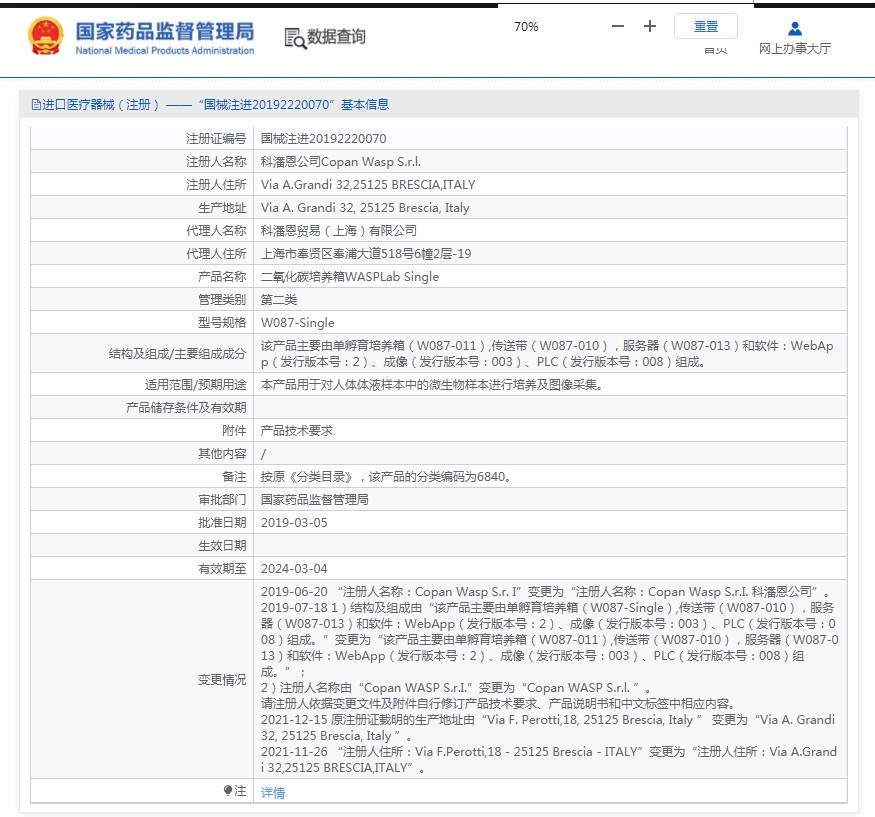Click the 70% zoom level indicator

[x=526, y=27]
